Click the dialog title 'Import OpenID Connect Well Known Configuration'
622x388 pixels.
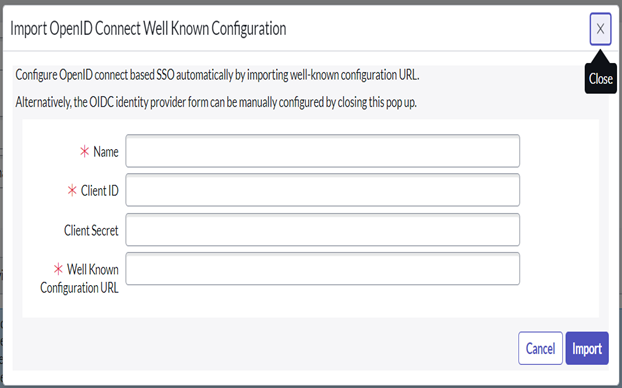pos(148,29)
